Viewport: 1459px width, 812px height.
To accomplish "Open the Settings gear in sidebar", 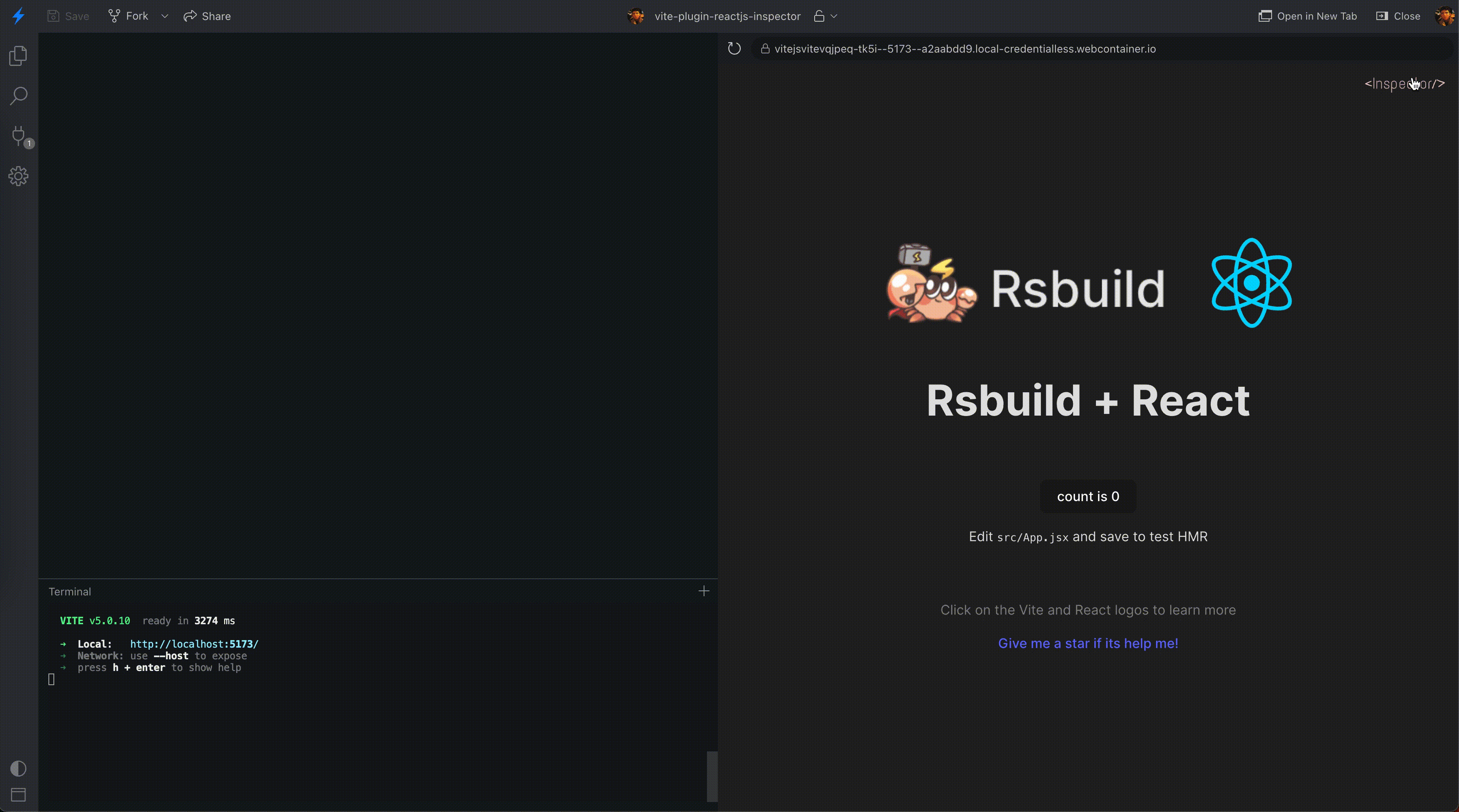I will [18, 176].
